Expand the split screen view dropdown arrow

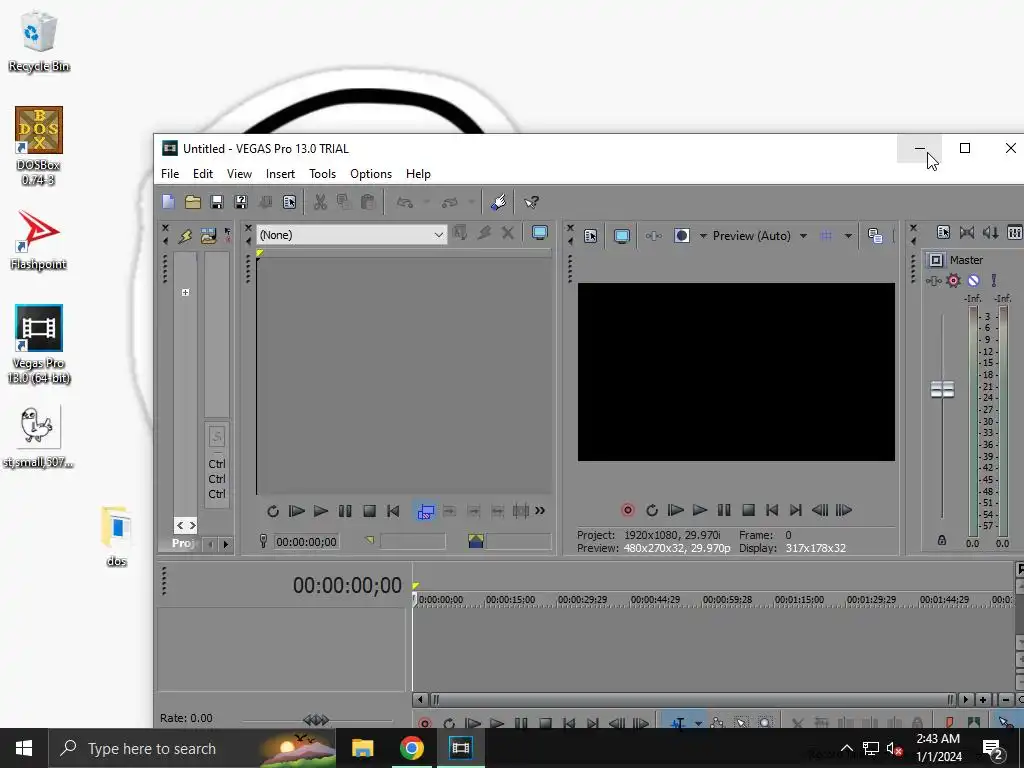[x=703, y=236]
